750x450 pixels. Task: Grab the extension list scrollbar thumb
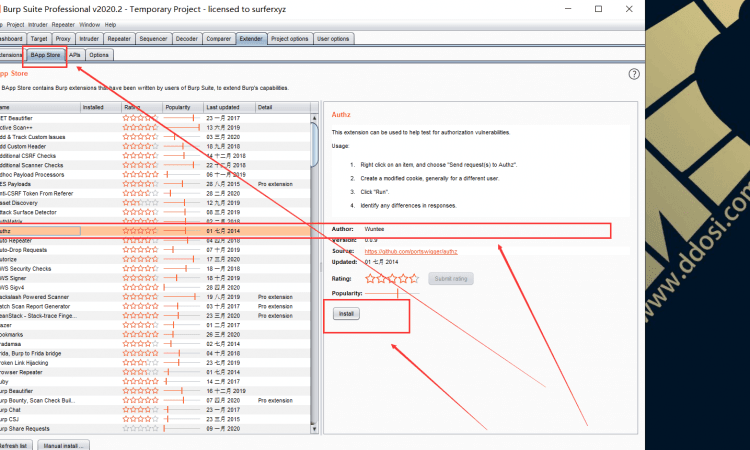tap(314, 145)
